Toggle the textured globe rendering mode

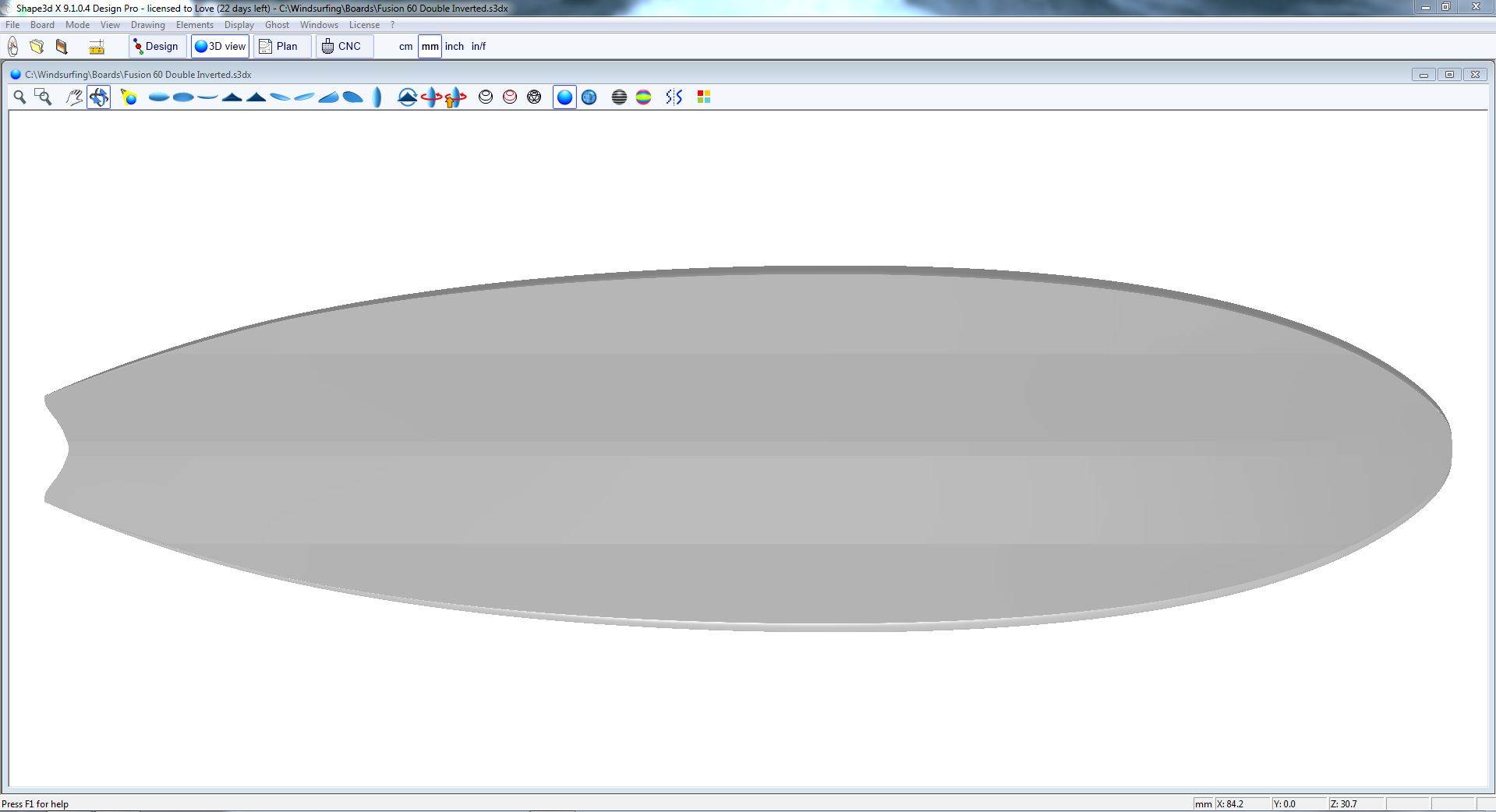pos(589,97)
